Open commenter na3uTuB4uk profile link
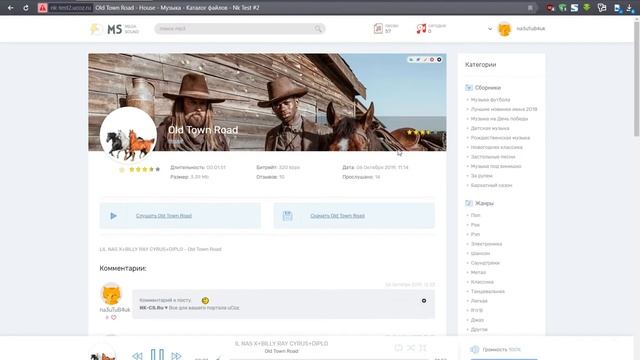Viewport: 640px width, 360px height. pyautogui.click(x=115, y=310)
